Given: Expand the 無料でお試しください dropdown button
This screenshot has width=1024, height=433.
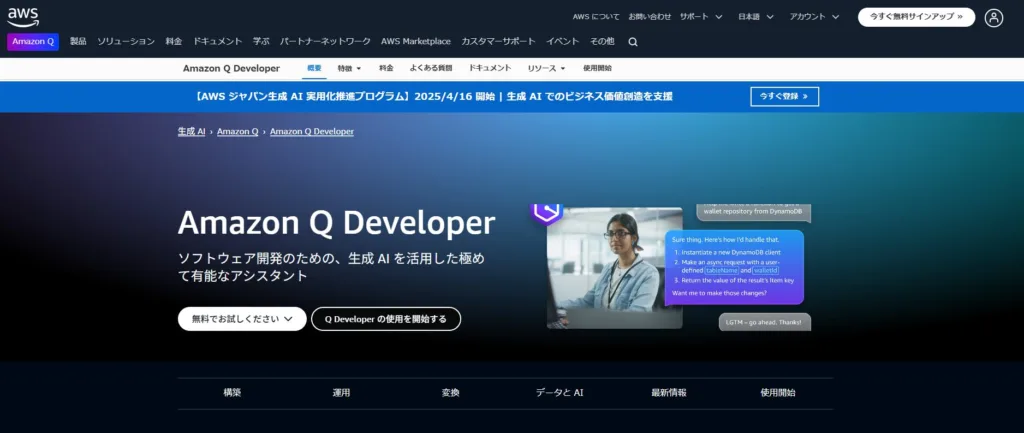Looking at the screenshot, I should coord(242,319).
